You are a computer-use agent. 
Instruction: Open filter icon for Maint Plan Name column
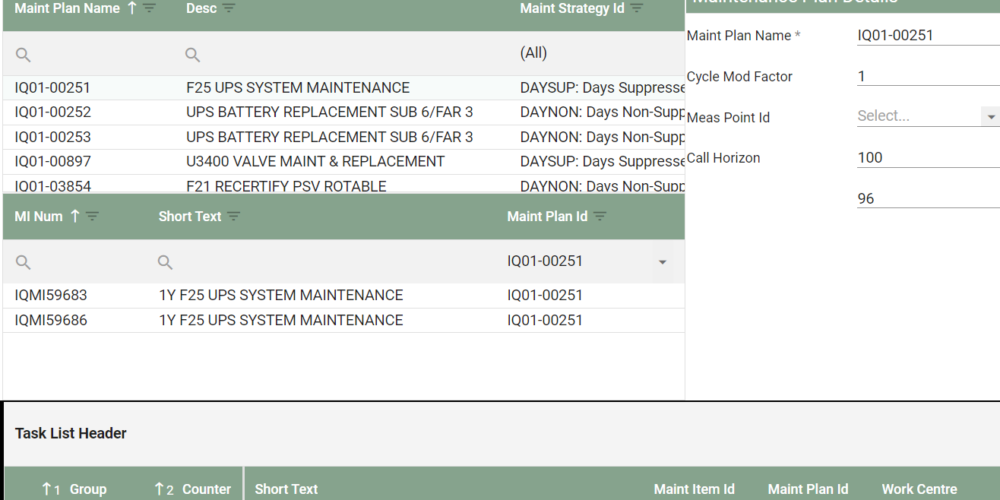pos(149,8)
